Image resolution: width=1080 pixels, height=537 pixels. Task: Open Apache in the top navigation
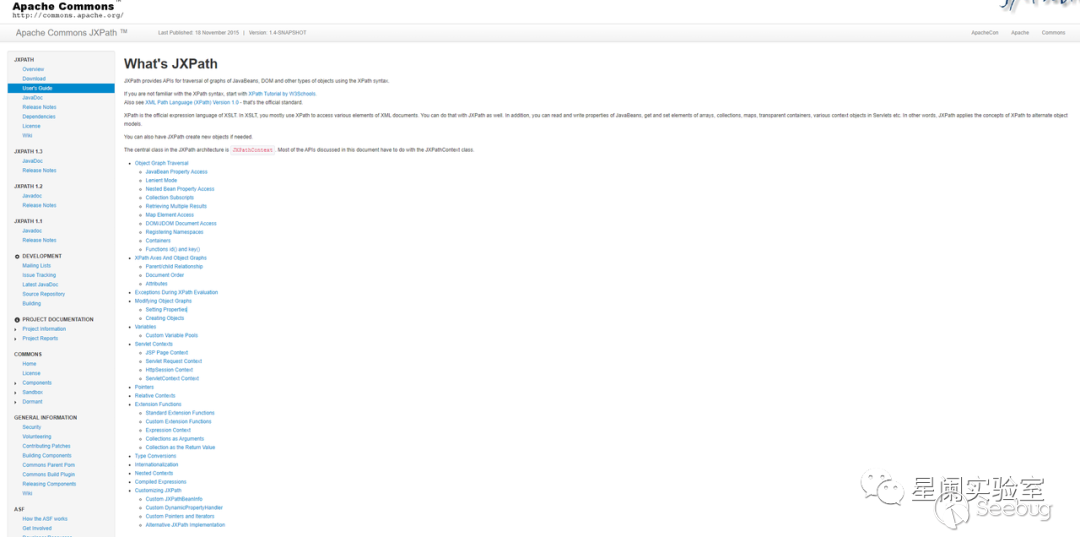point(1020,32)
